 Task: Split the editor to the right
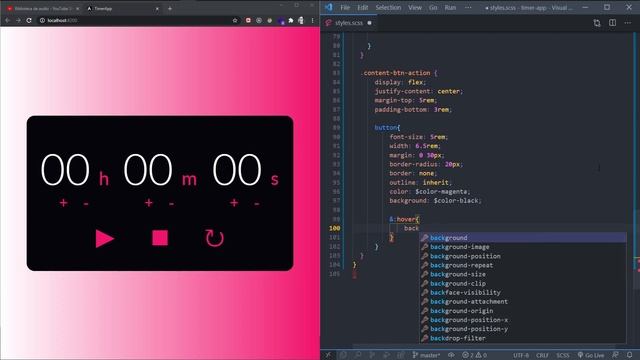[613, 23]
